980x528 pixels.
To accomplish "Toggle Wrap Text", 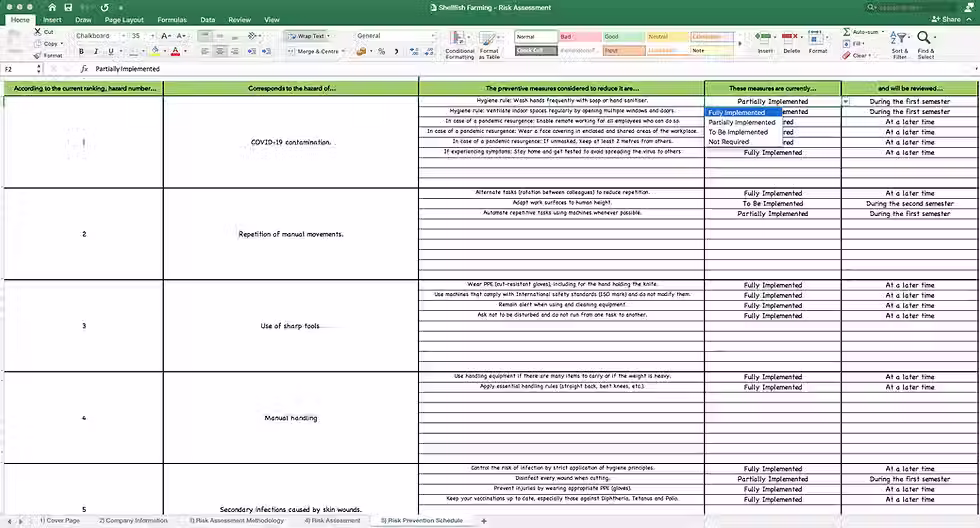I will pos(309,36).
